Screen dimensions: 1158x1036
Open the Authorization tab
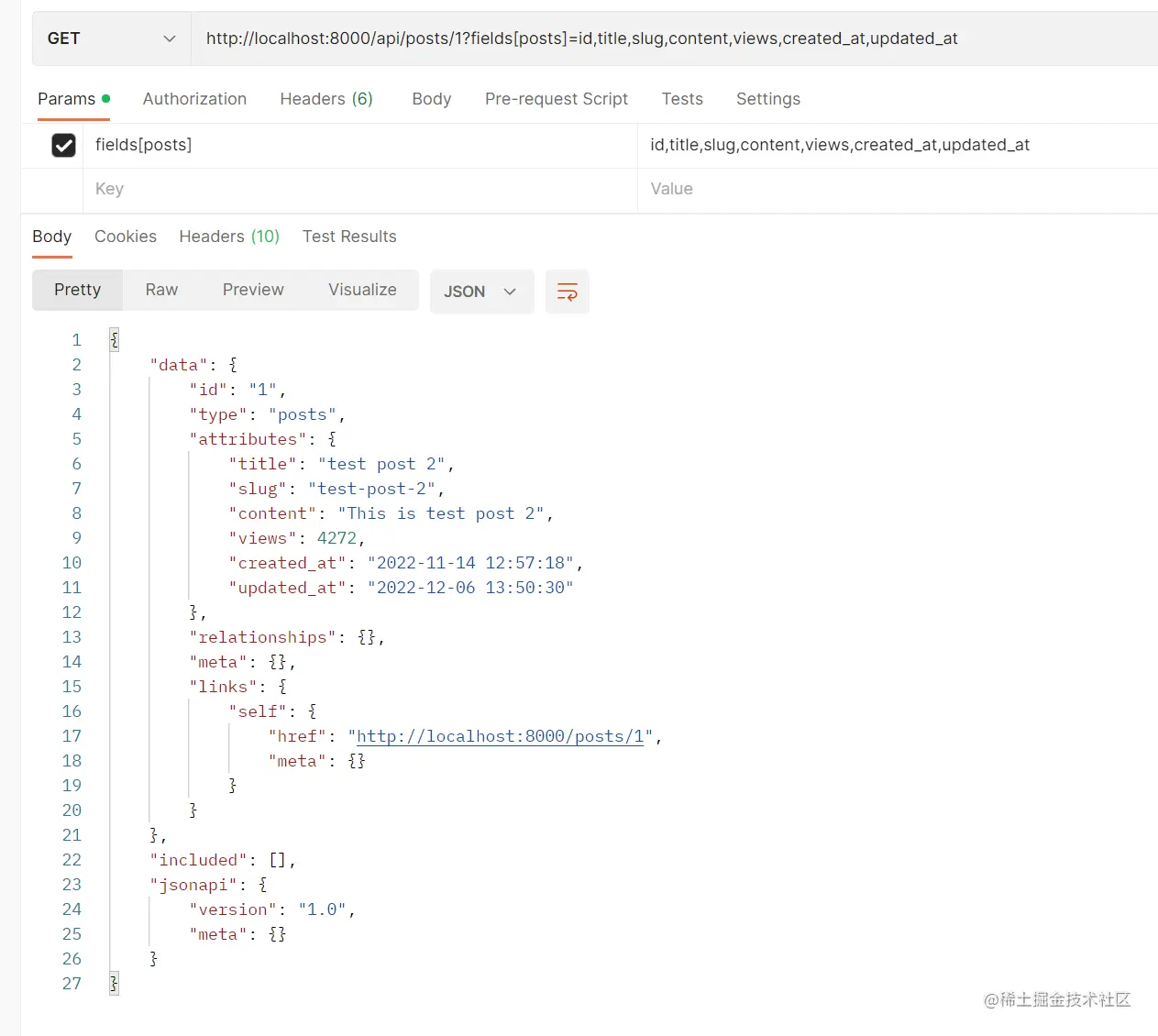[x=194, y=99]
